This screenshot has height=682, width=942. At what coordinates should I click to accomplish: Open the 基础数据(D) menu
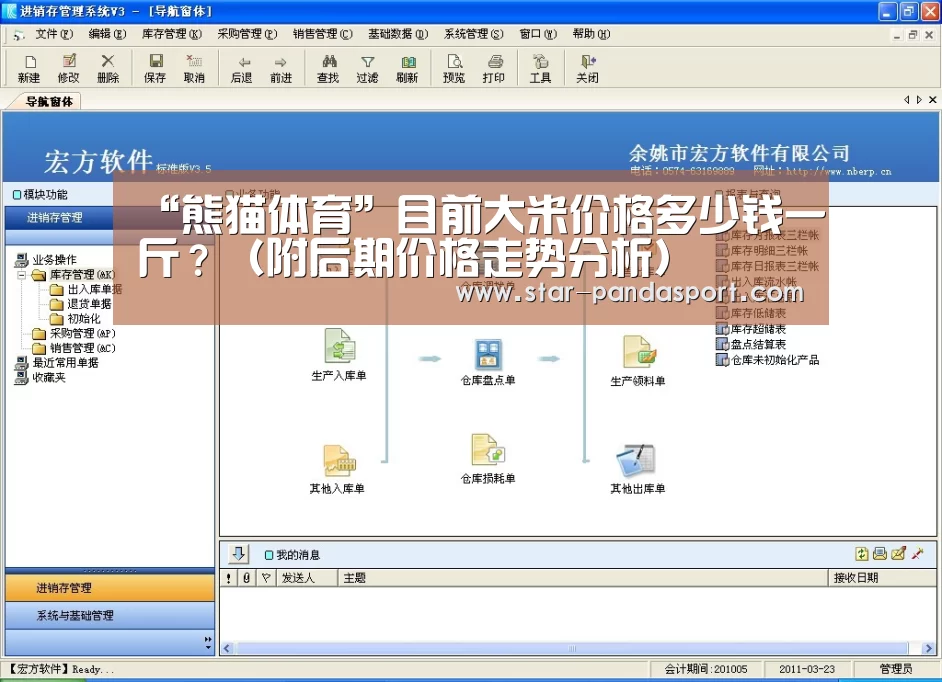click(x=398, y=34)
